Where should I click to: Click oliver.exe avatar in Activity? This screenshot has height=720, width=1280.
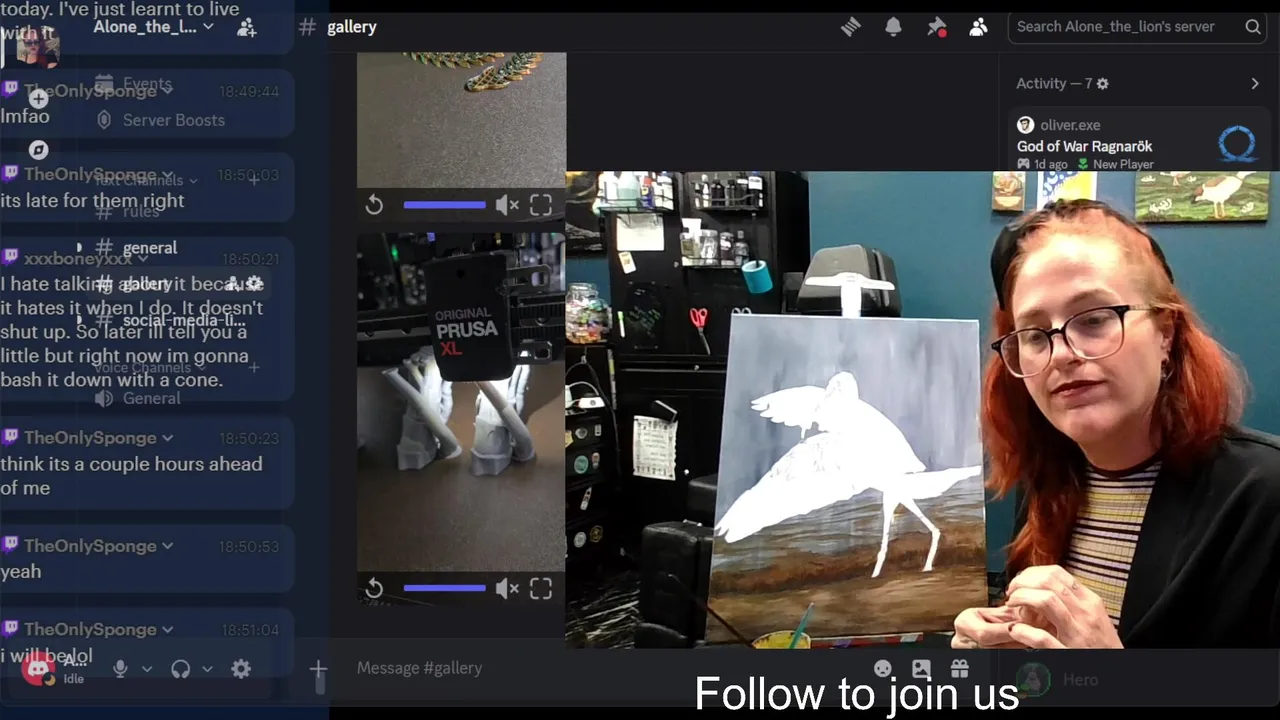pyautogui.click(x=1025, y=125)
